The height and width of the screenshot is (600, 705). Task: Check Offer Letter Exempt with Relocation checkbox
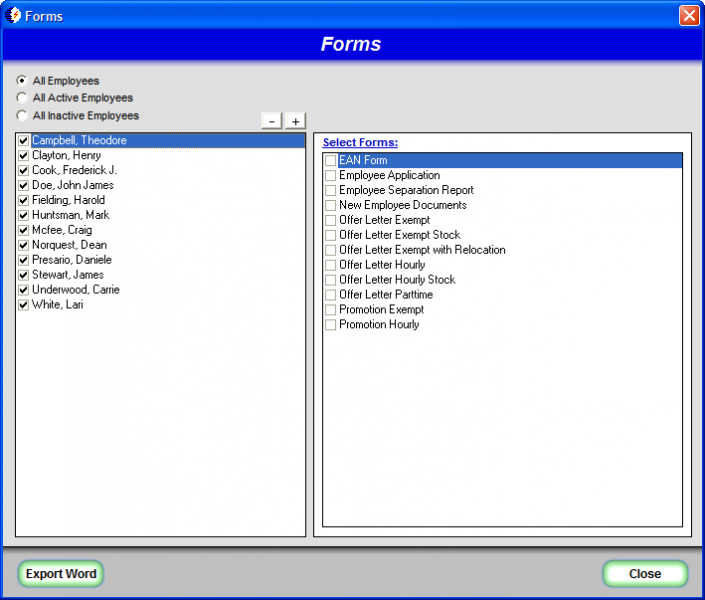point(330,250)
